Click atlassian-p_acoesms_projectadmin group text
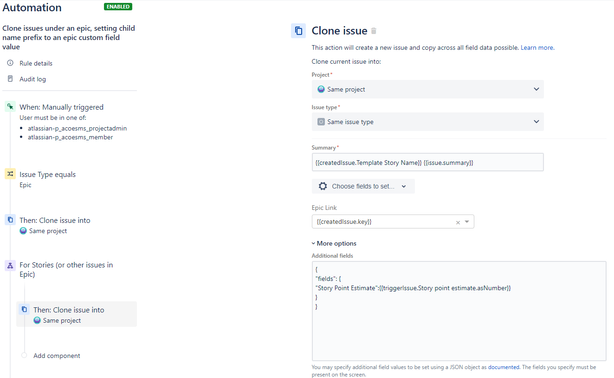Screen dimensions: 614x378 coord(77,128)
